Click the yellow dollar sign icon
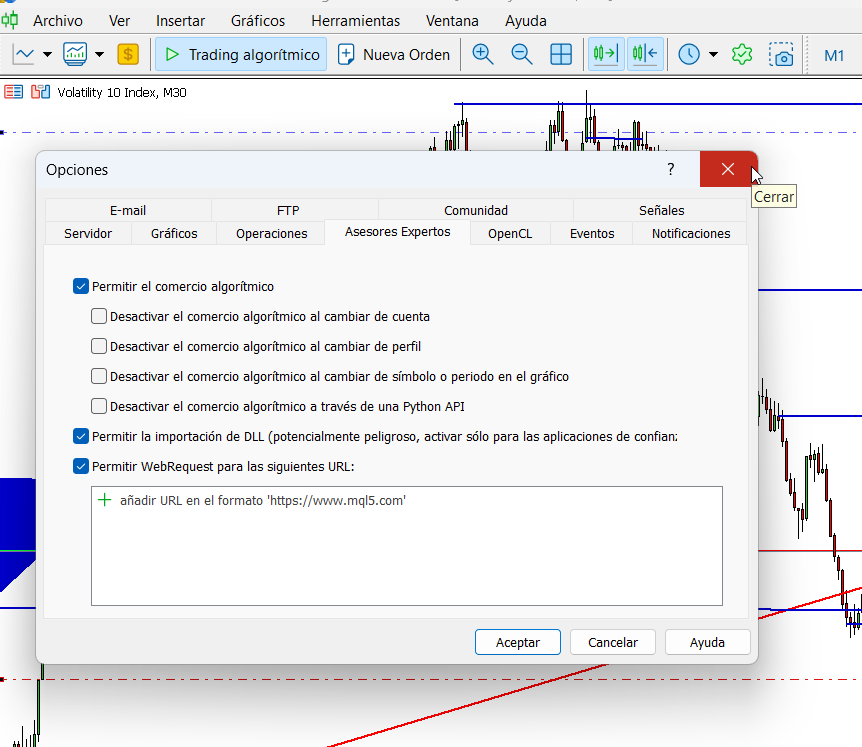 (128, 54)
